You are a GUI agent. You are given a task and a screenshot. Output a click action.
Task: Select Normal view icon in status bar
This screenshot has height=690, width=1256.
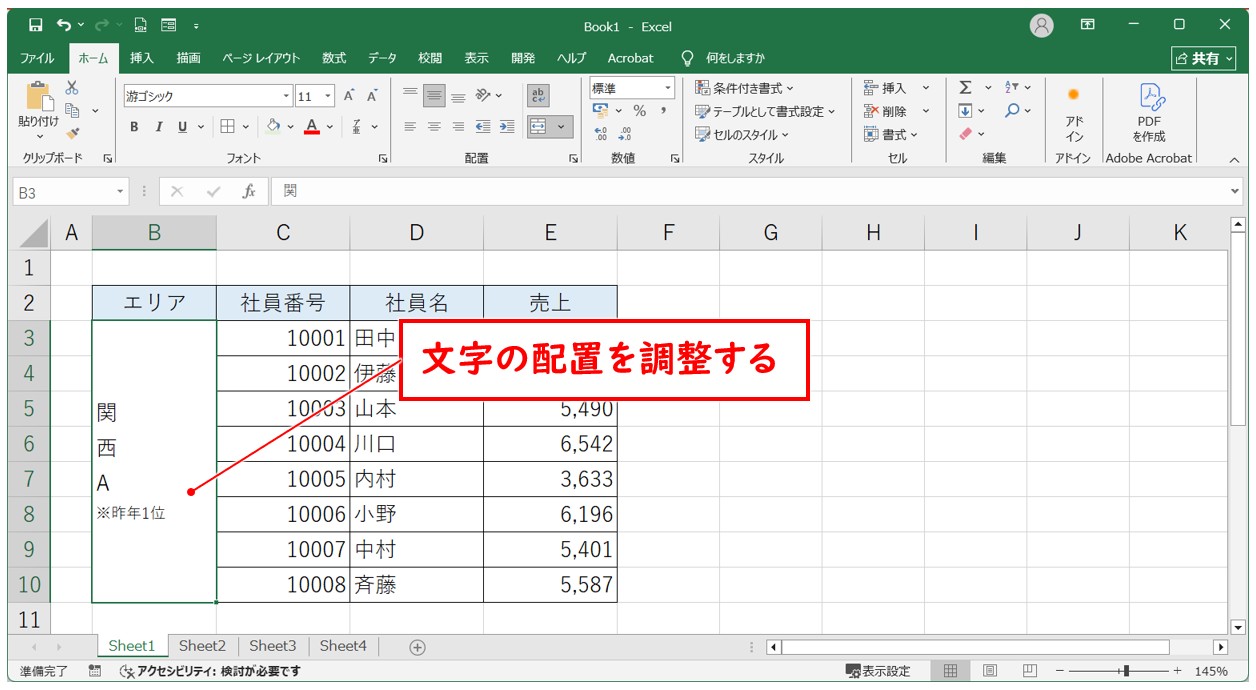coord(951,671)
